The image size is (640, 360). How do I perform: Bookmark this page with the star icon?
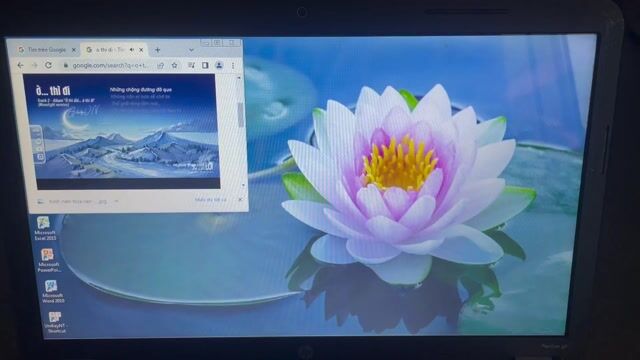(x=174, y=65)
